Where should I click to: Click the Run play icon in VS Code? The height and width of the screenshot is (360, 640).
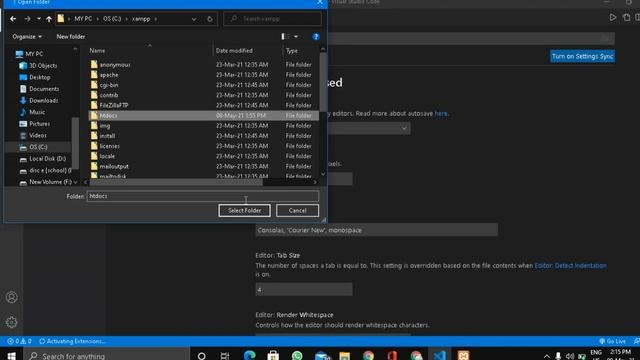coord(613,18)
